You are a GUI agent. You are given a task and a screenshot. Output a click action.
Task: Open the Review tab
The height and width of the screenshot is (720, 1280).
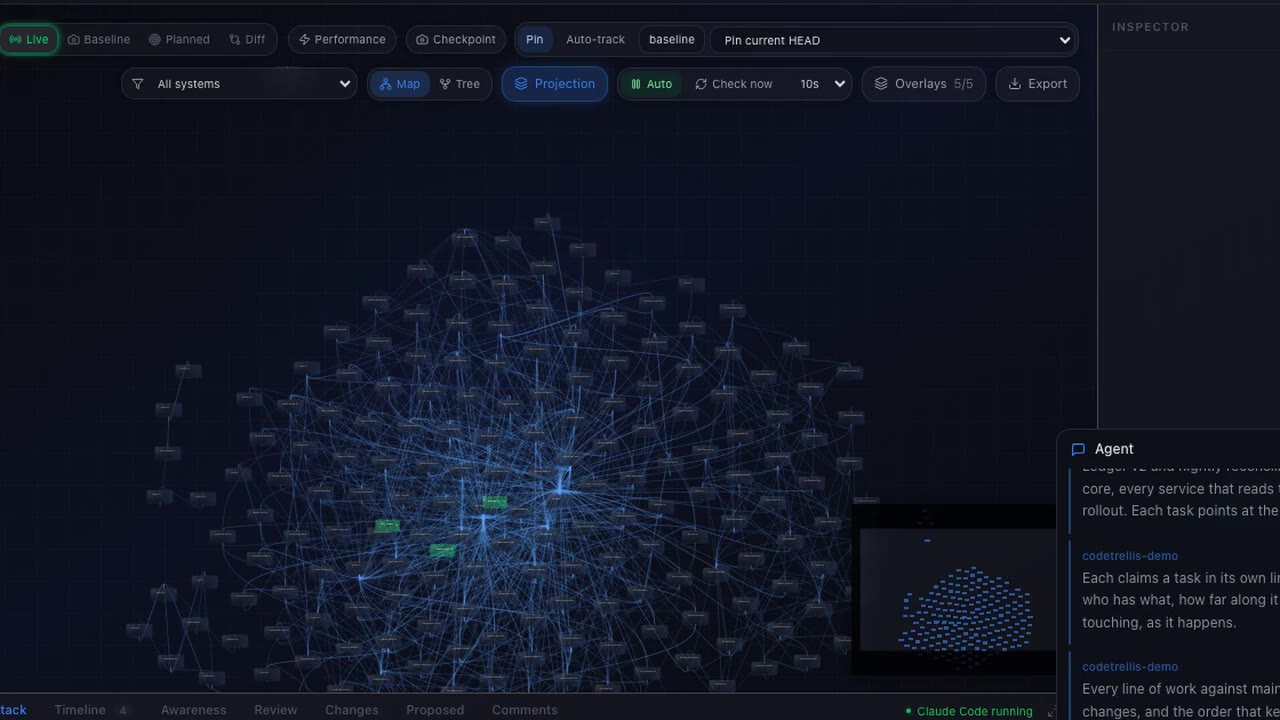(276, 710)
